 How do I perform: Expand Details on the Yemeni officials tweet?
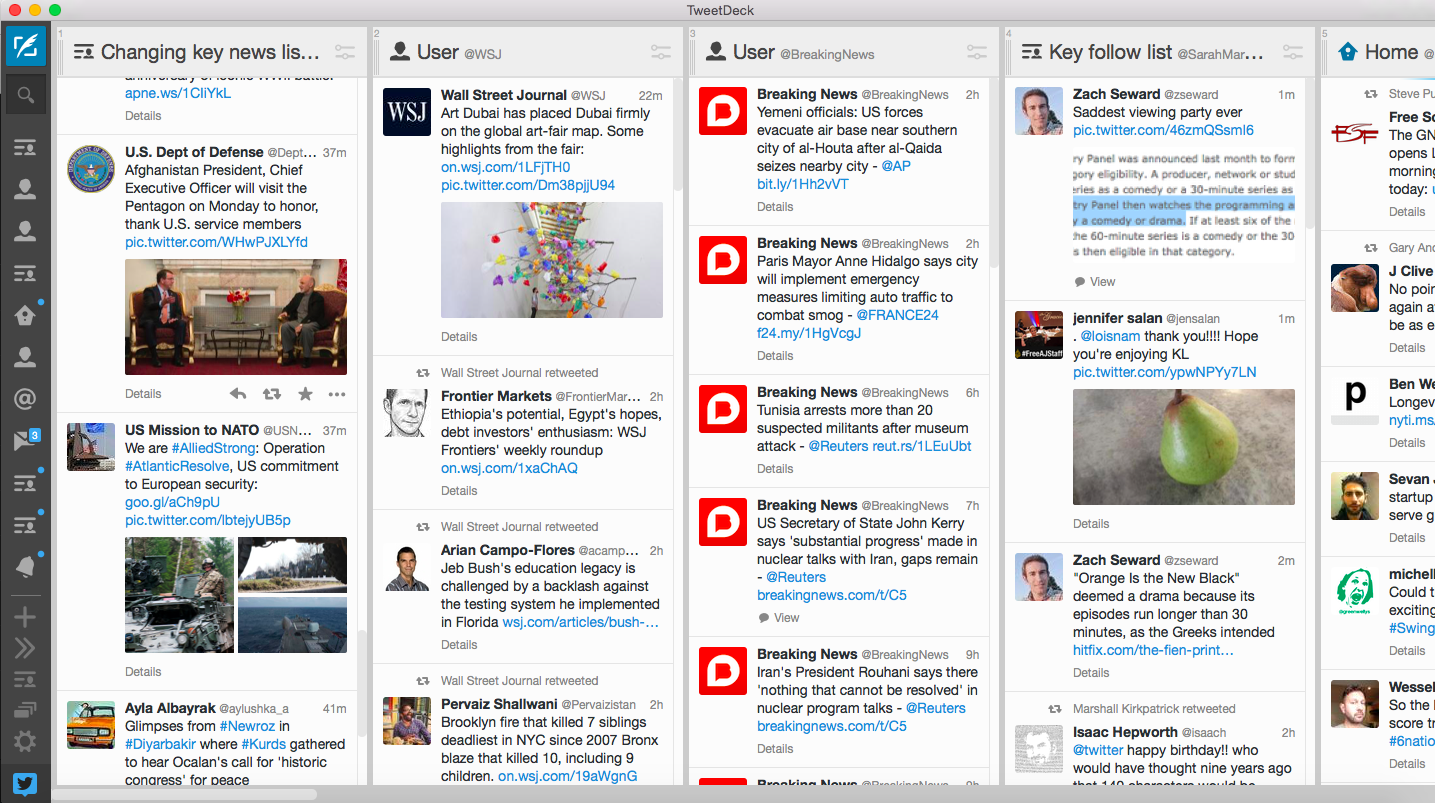pyautogui.click(x=775, y=207)
